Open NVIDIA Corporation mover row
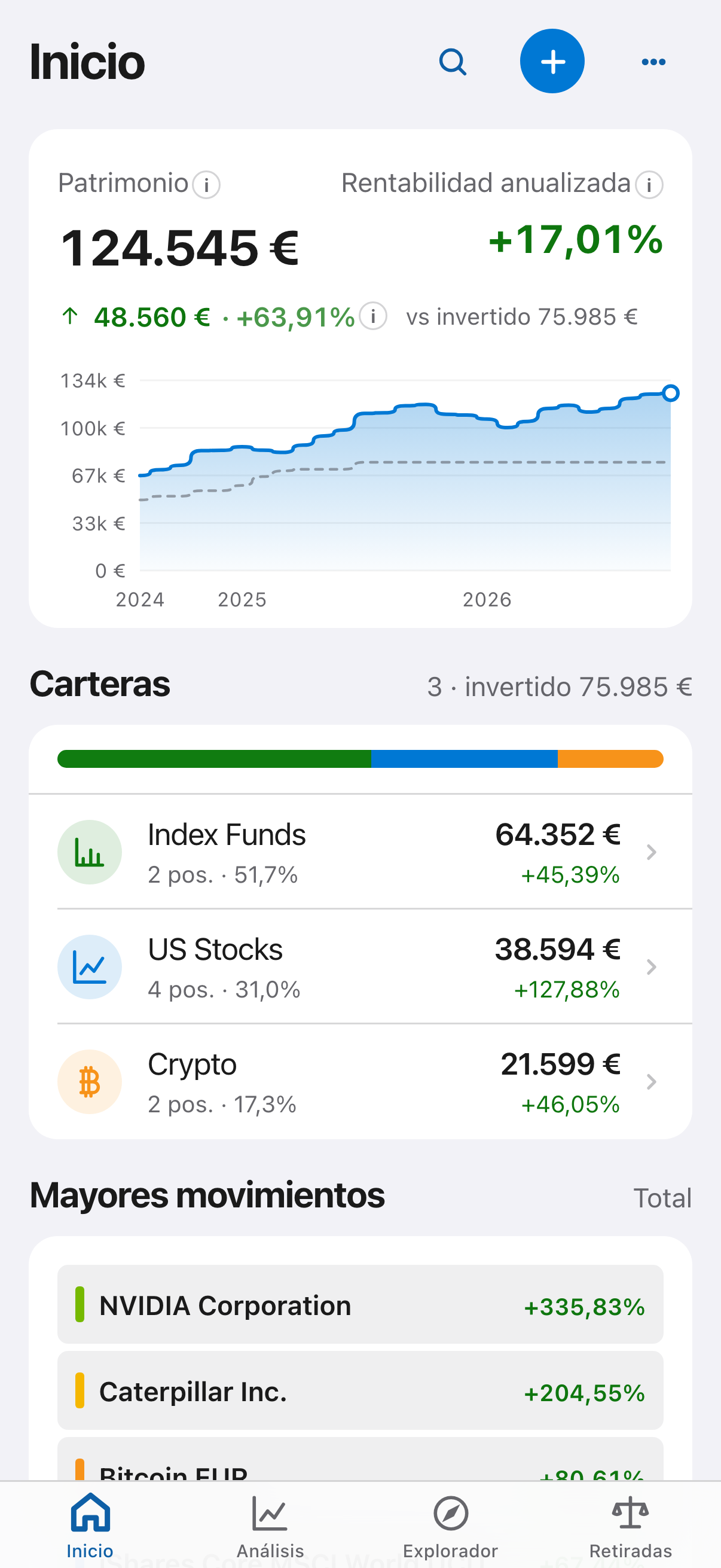 click(360, 1304)
